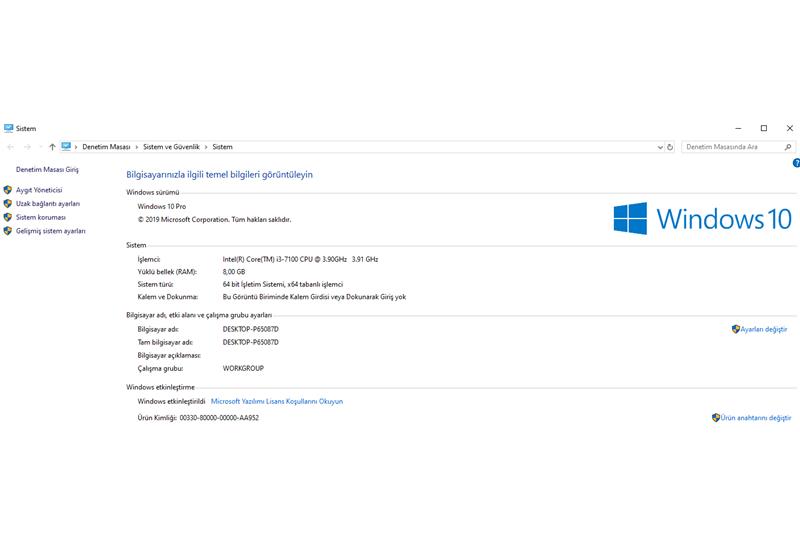Click shield icon beside Ayarları değiştir
Screen dimensions: 800x558
735,329
